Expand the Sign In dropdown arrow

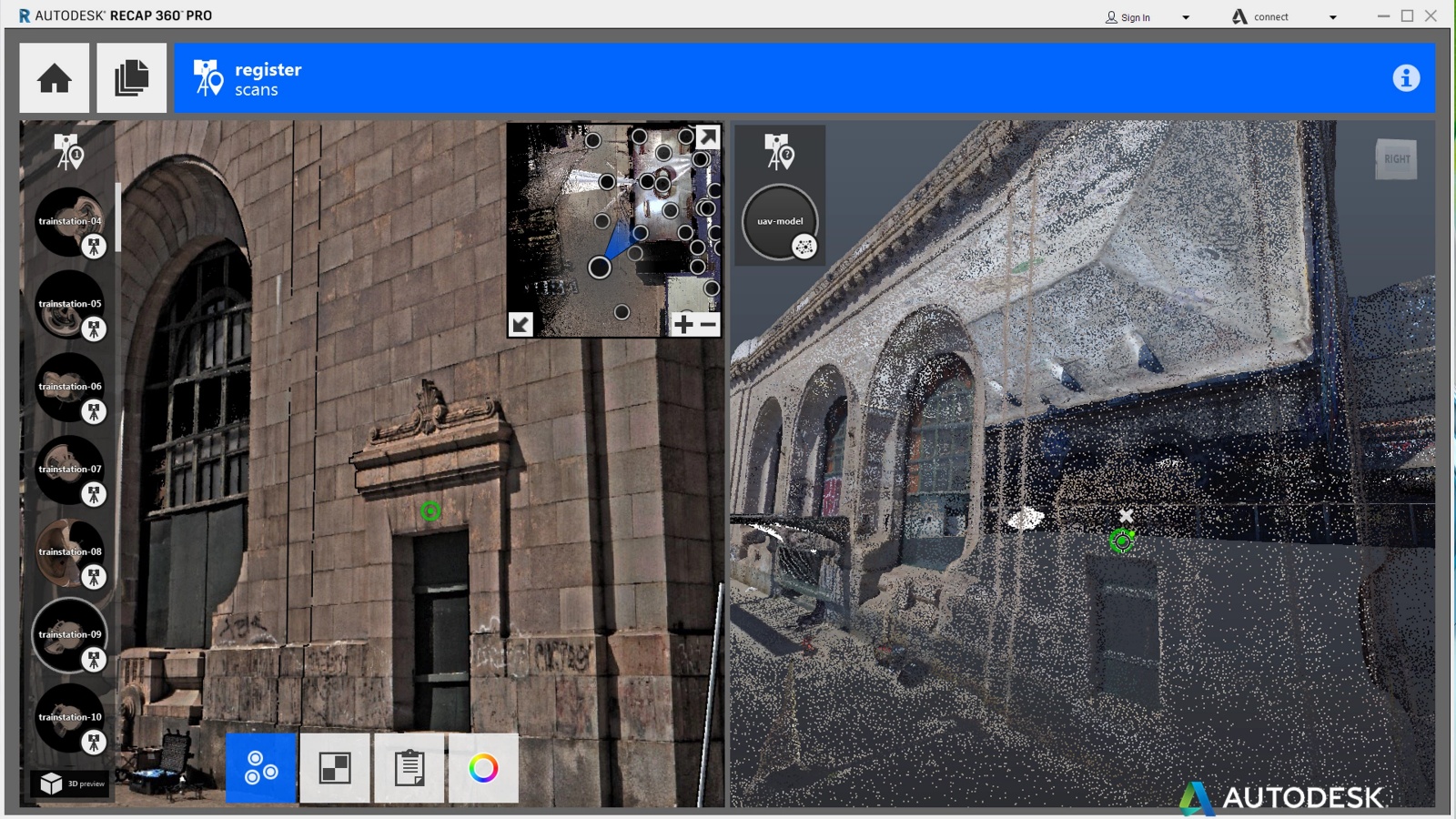pyautogui.click(x=1186, y=17)
